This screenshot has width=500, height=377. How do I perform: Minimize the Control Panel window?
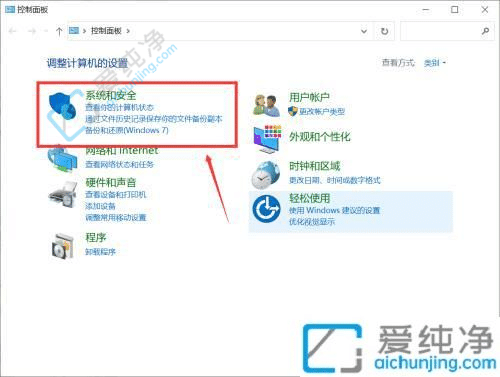[426, 10]
